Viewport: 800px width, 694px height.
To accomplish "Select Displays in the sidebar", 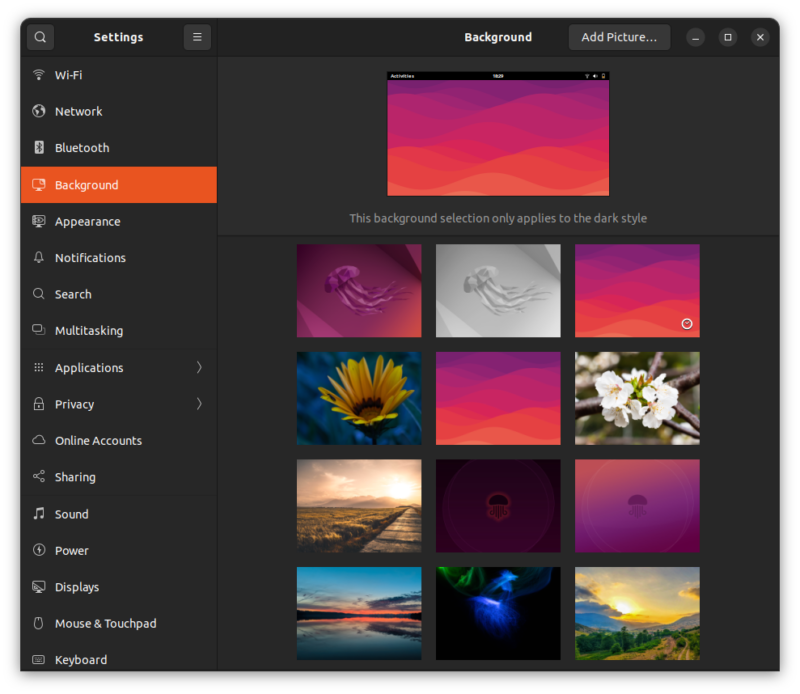I will [119, 587].
